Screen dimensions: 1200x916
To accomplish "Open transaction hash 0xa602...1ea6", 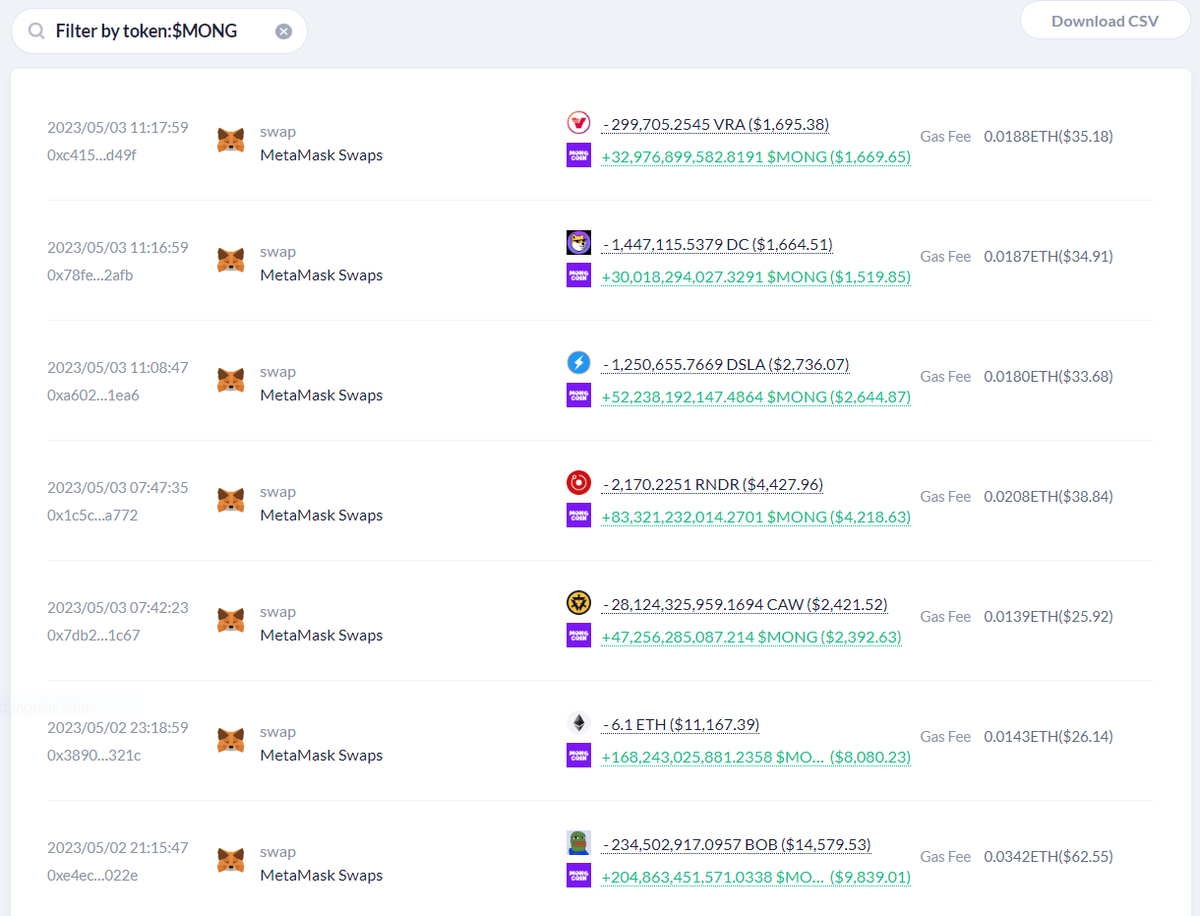I will pos(93,395).
